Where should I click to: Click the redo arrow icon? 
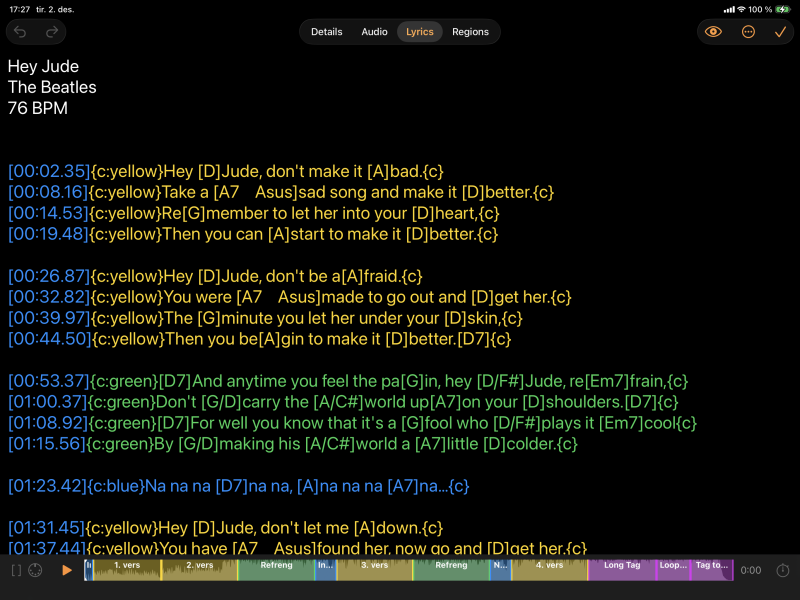click(51, 32)
